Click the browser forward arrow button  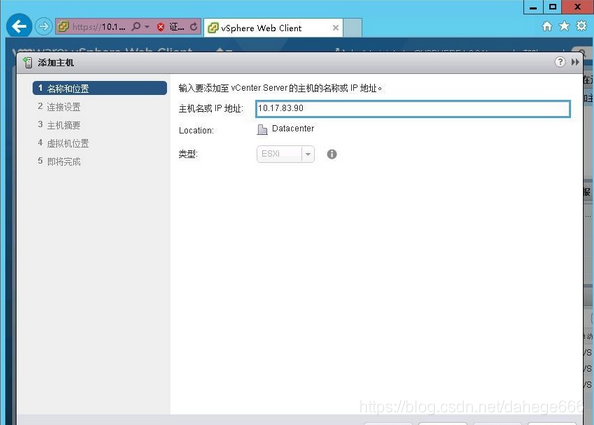coord(44,27)
